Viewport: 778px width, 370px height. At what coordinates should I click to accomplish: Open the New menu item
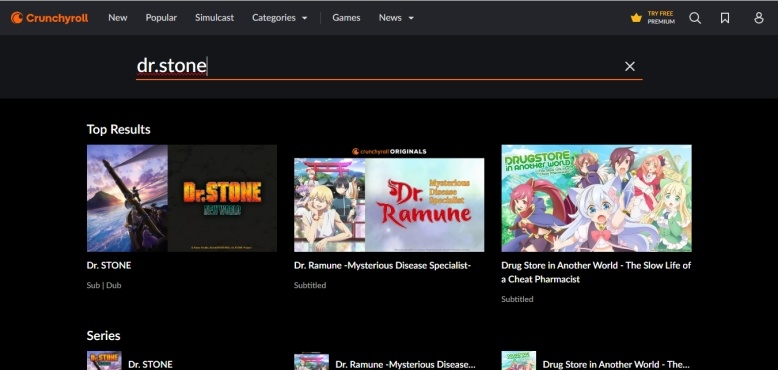coord(118,17)
